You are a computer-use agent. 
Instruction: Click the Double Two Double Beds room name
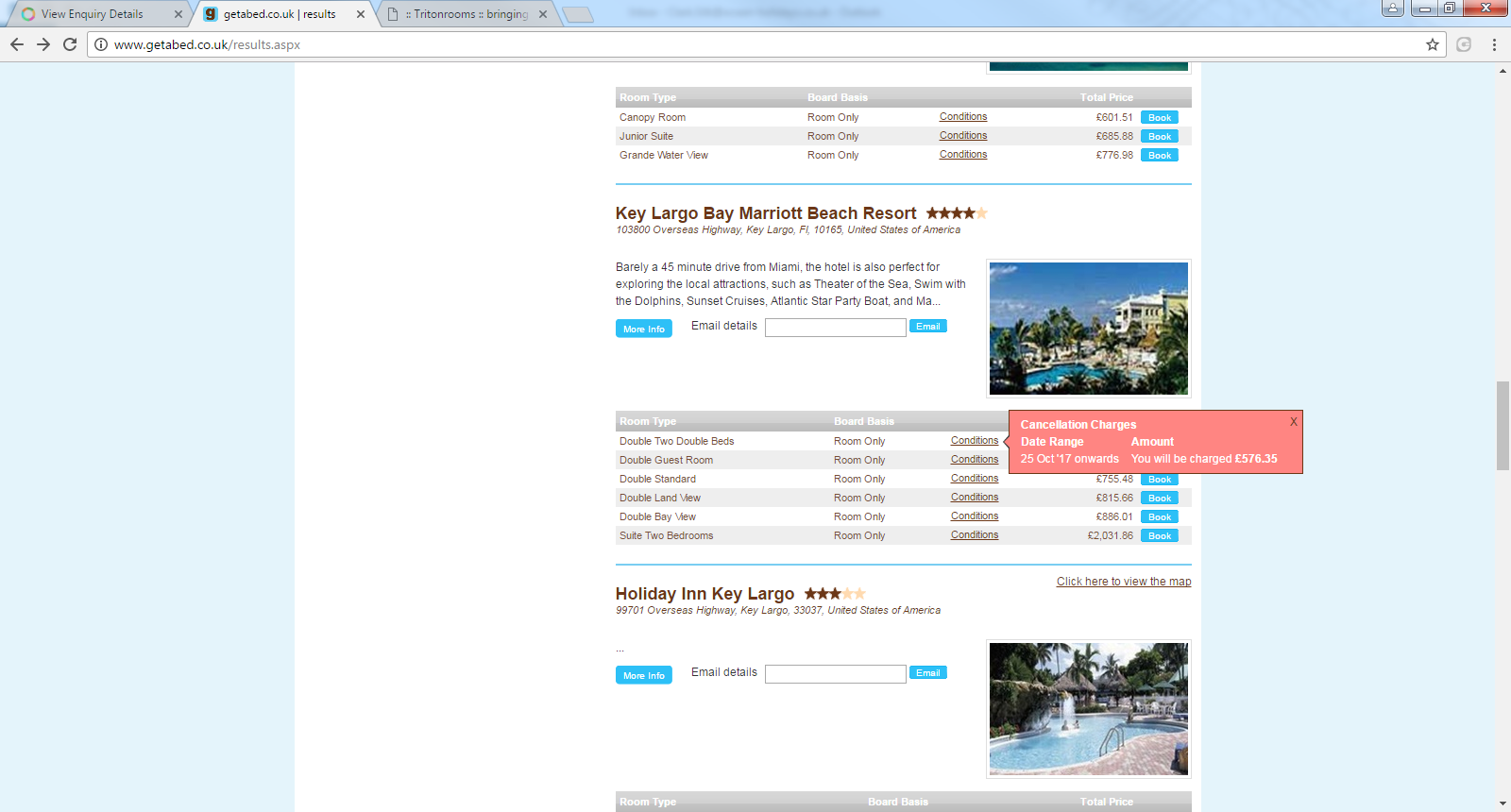pos(677,441)
